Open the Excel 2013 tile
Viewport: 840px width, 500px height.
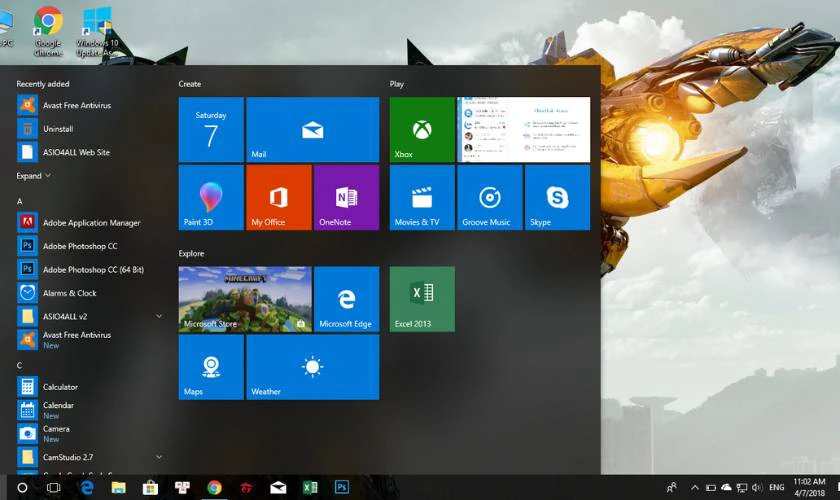[422, 299]
